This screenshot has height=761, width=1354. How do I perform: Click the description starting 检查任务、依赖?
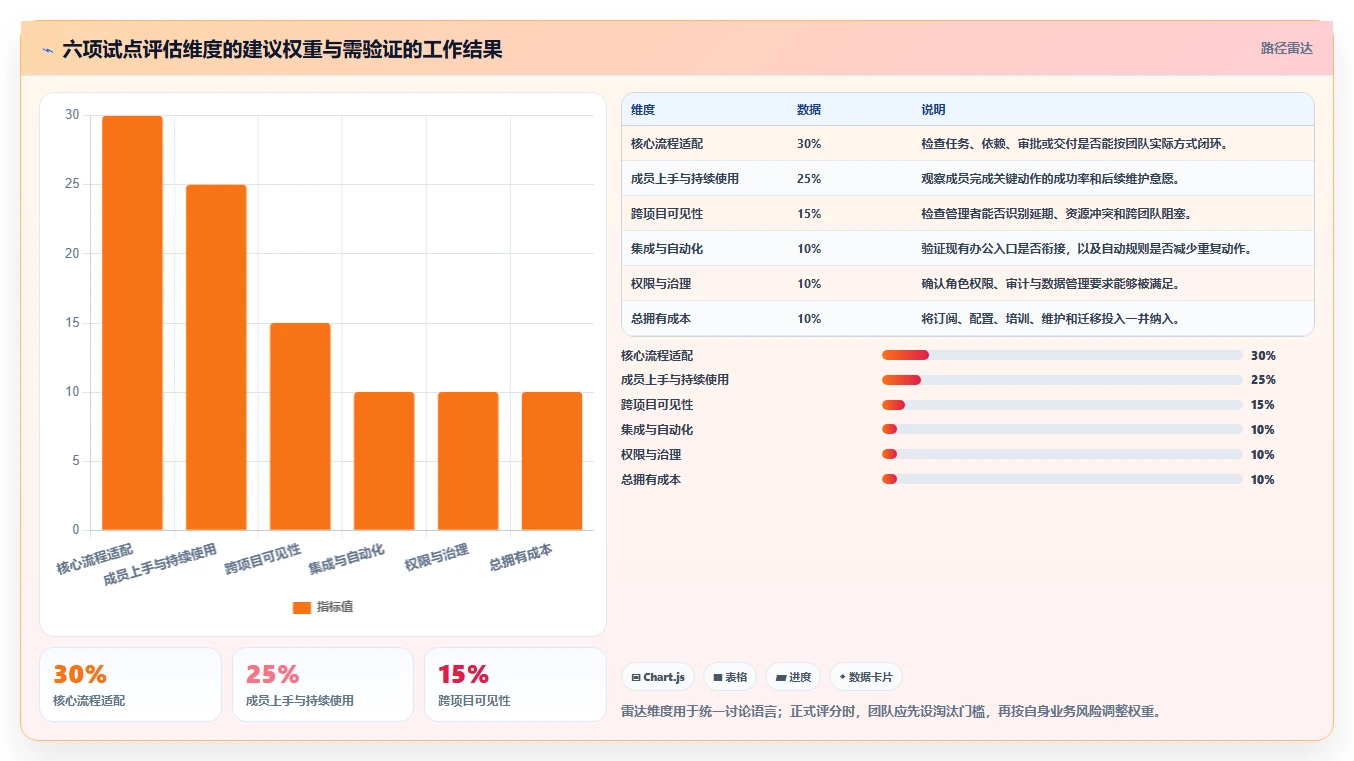point(1075,144)
